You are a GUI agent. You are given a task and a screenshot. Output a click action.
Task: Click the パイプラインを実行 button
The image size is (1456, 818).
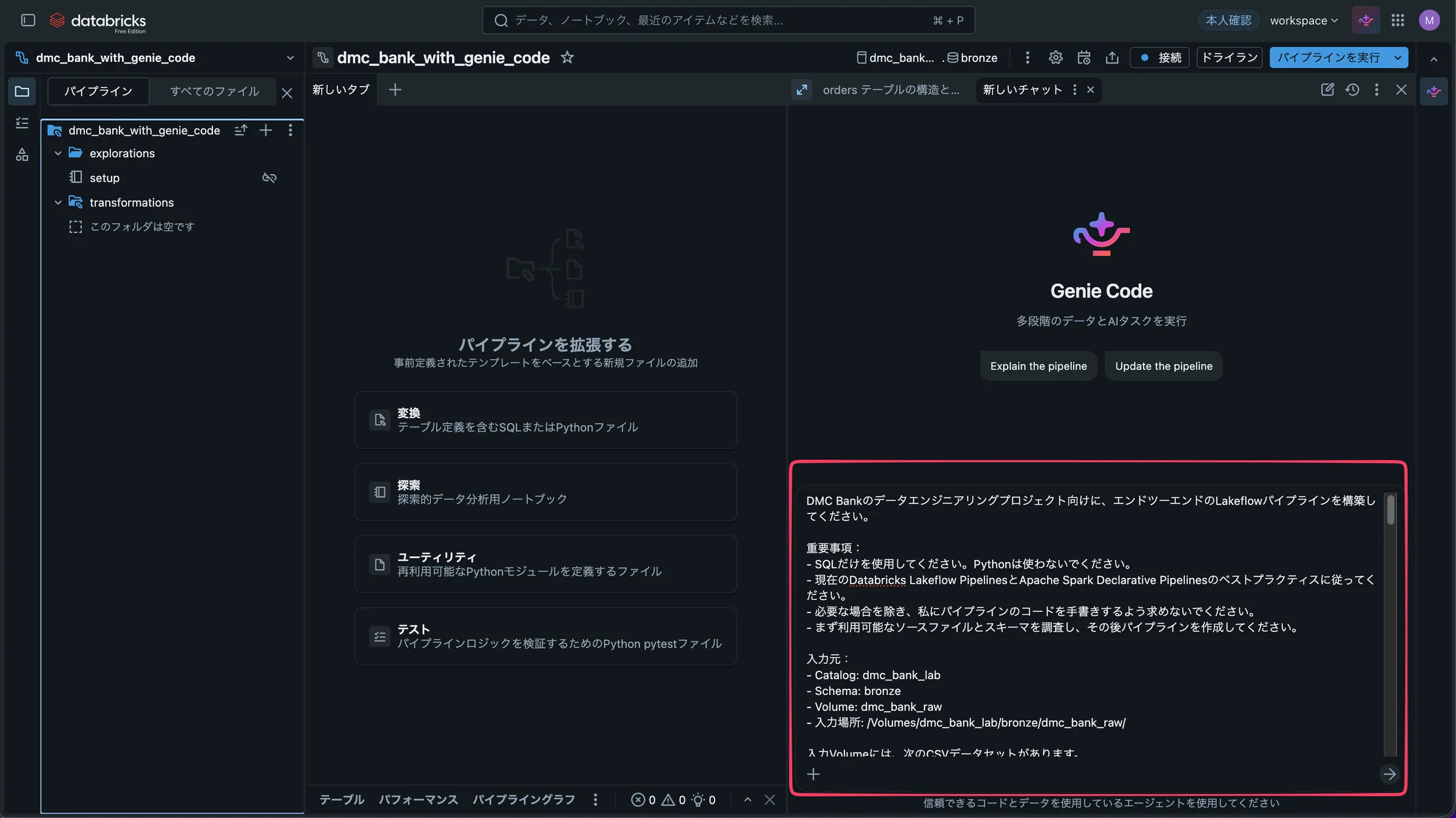(1329, 58)
